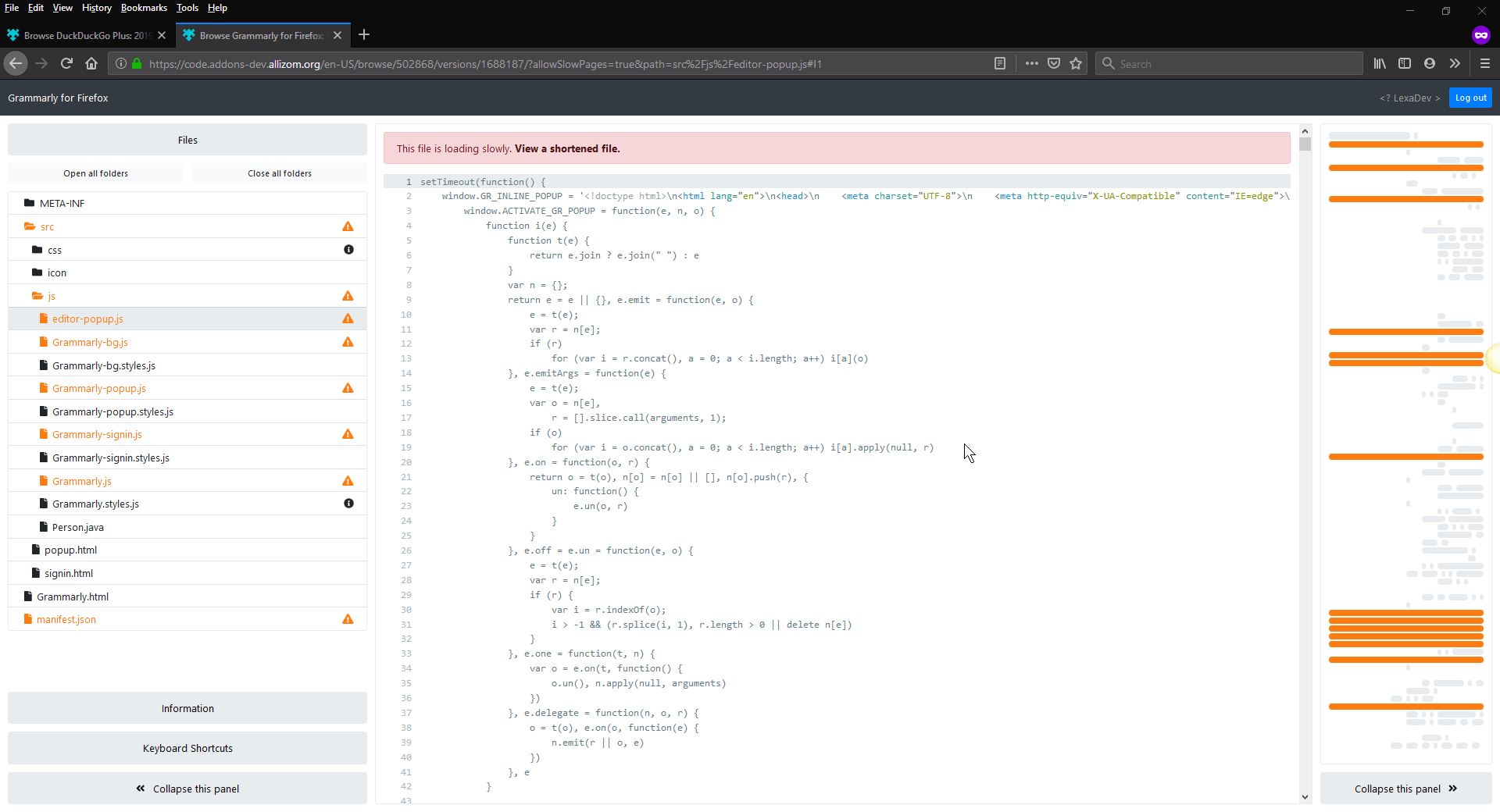Expand the css folder
Viewport: 1500px width, 812px height.
point(187,250)
